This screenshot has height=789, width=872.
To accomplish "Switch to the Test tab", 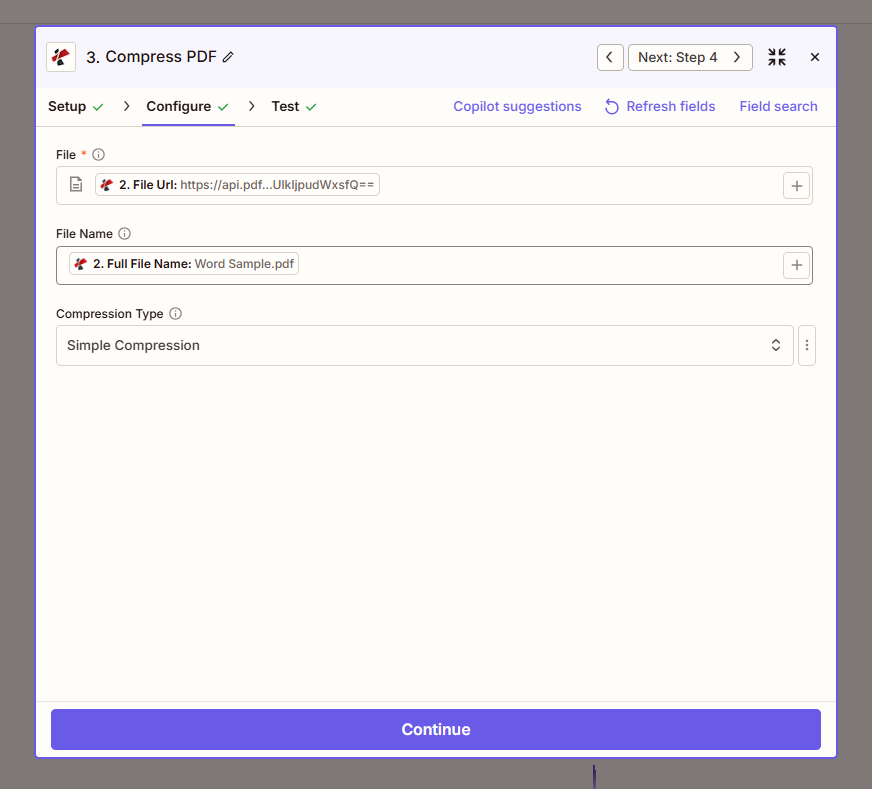I will pyautogui.click(x=286, y=106).
